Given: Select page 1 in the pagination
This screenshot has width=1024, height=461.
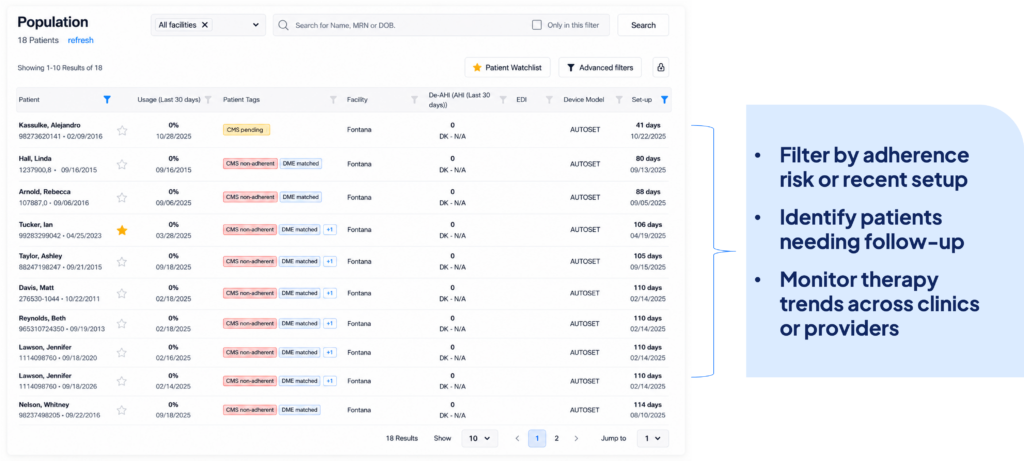Looking at the screenshot, I should (537, 438).
